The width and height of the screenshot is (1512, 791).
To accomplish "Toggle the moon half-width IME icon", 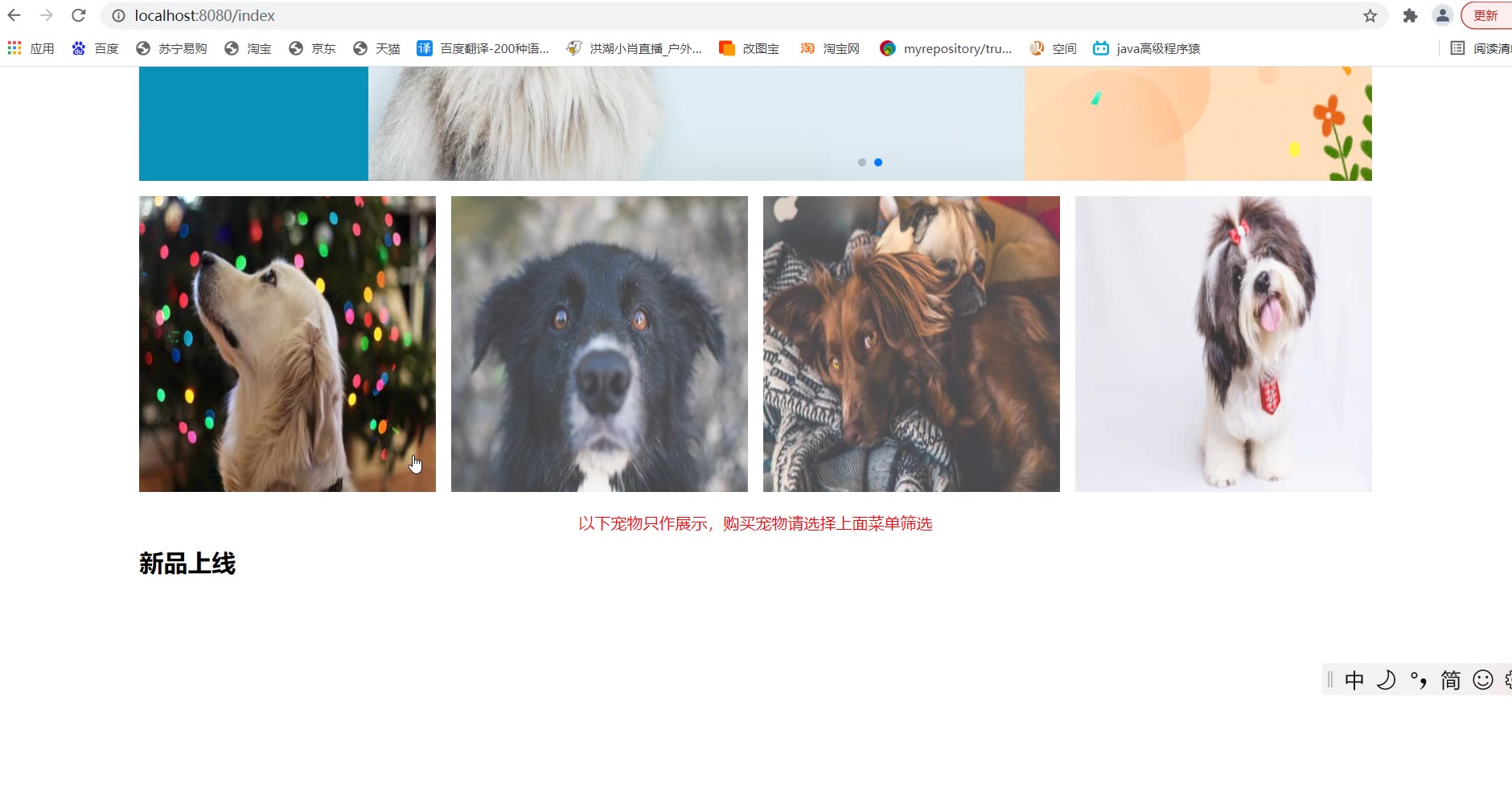I will click(1386, 681).
